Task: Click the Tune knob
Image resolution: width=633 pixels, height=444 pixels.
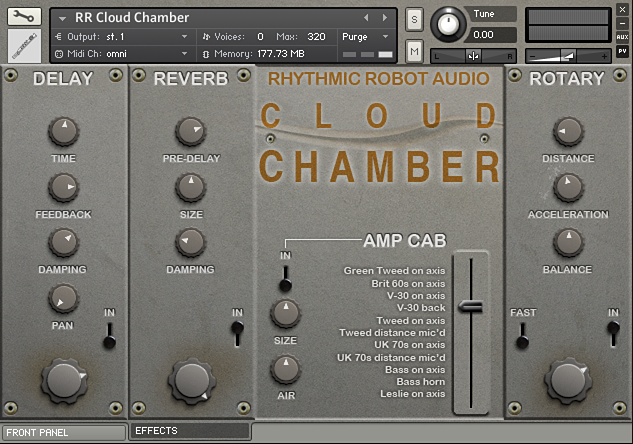Action: (x=447, y=24)
